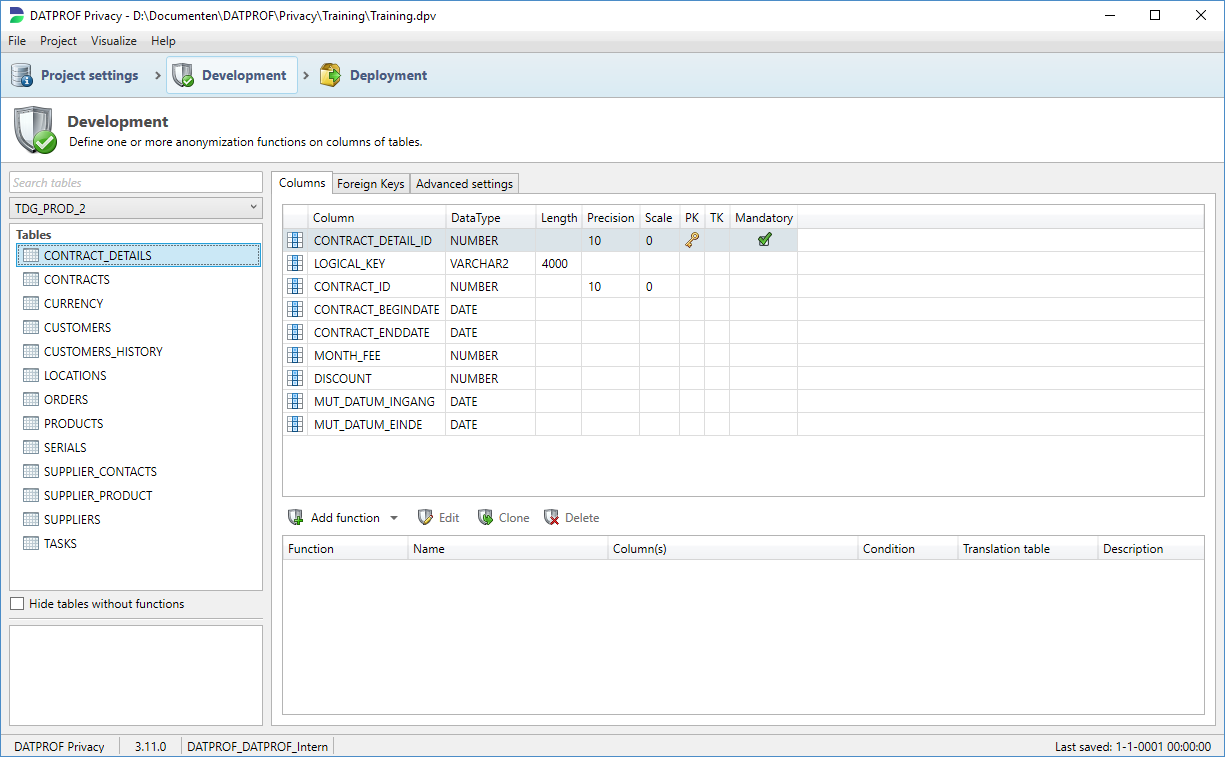
Task: Click the Clone function icon
Action: (x=485, y=518)
